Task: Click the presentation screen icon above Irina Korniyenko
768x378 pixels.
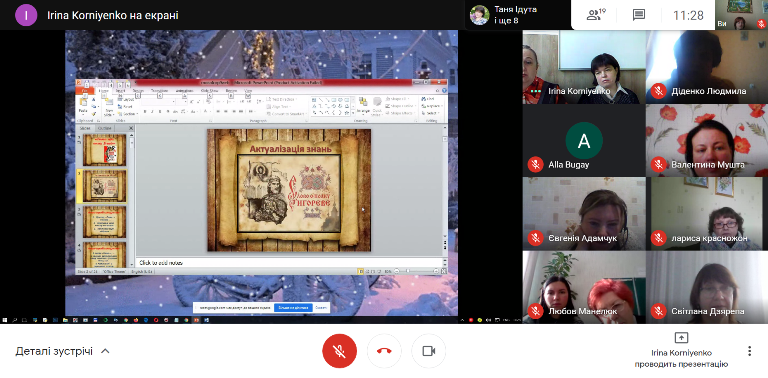Action: click(681, 338)
